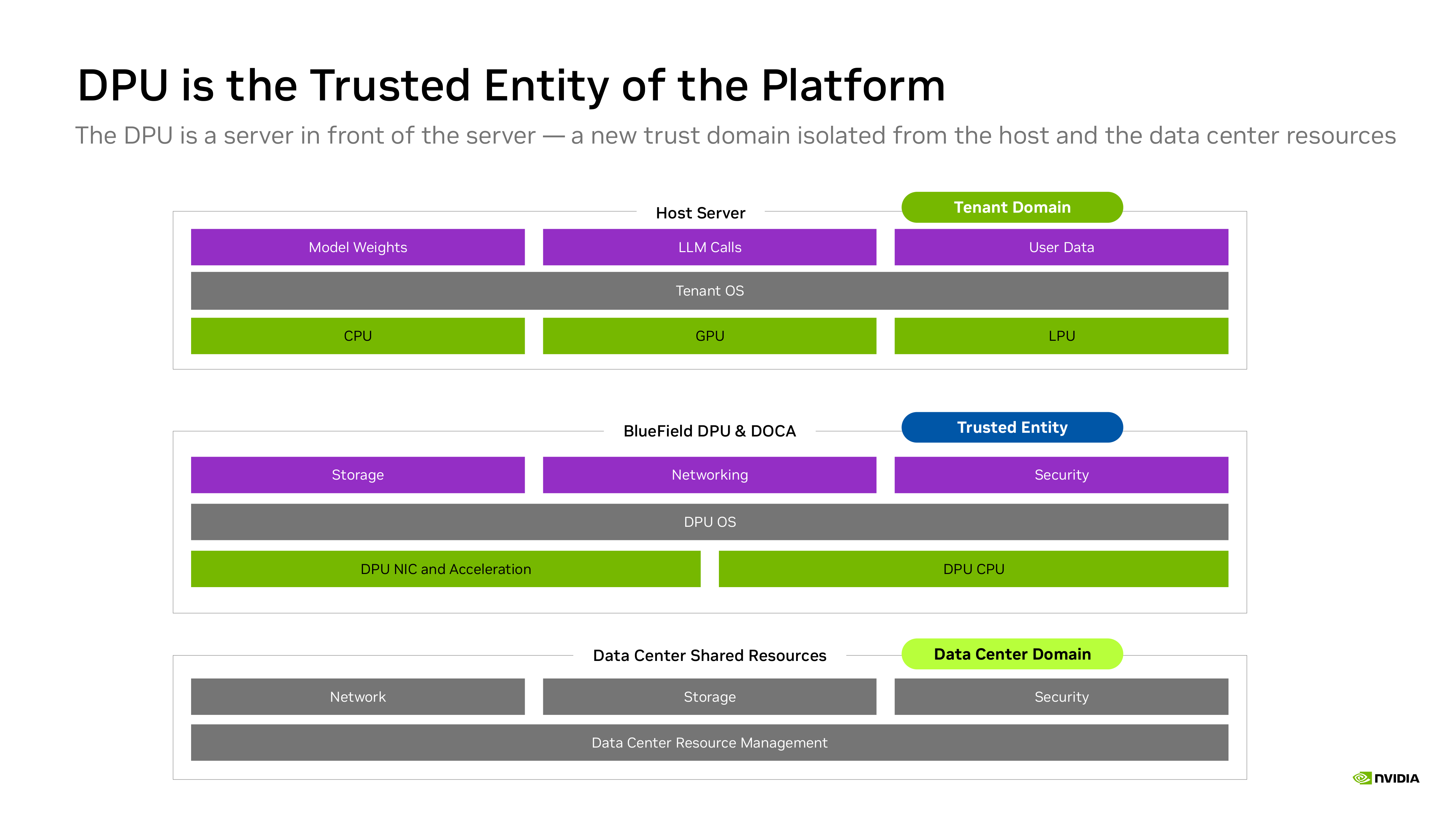Select the Trusted Entity badge
Screen dimensions: 1456x819
tap(1012, 427)
